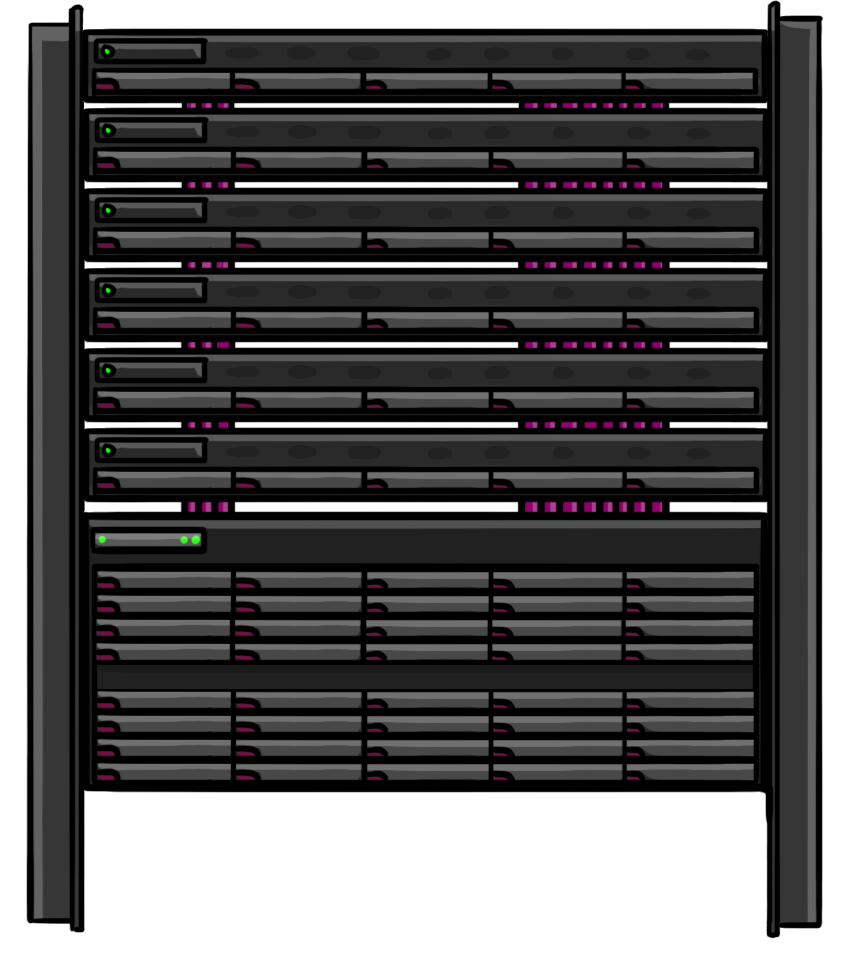Click the short purple vent strip above the storage unit

pos(207,507)
